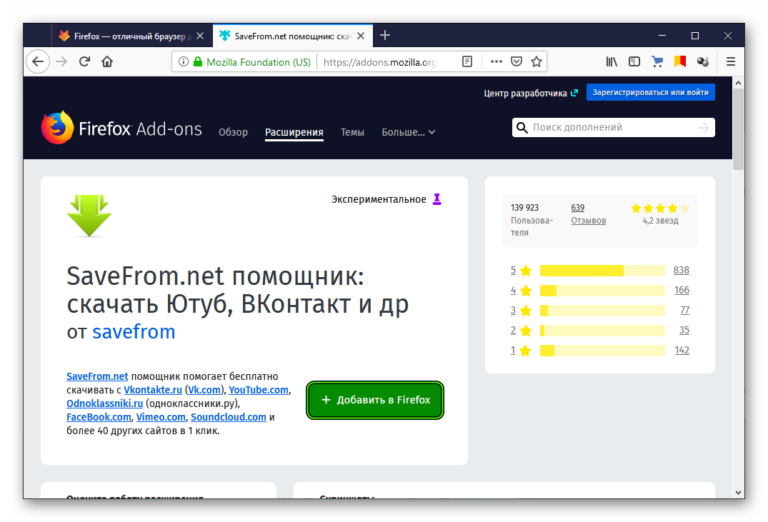Image resolution: width=768 pixels, height=522 pixels.
Task: Click Зарегистрироваться или войти button
Action: pos(650,92)
